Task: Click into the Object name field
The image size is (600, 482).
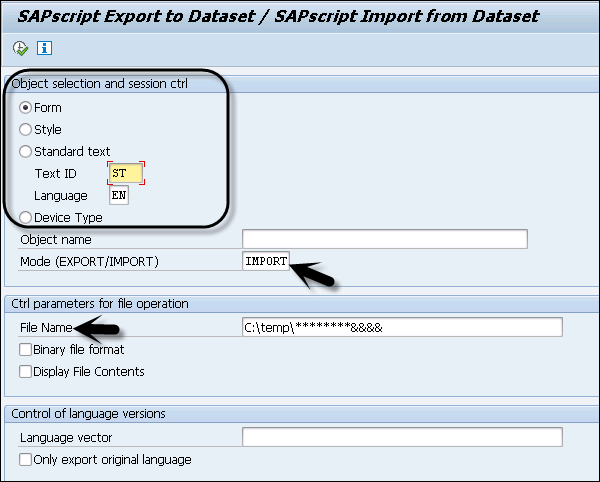Action: 385,239
